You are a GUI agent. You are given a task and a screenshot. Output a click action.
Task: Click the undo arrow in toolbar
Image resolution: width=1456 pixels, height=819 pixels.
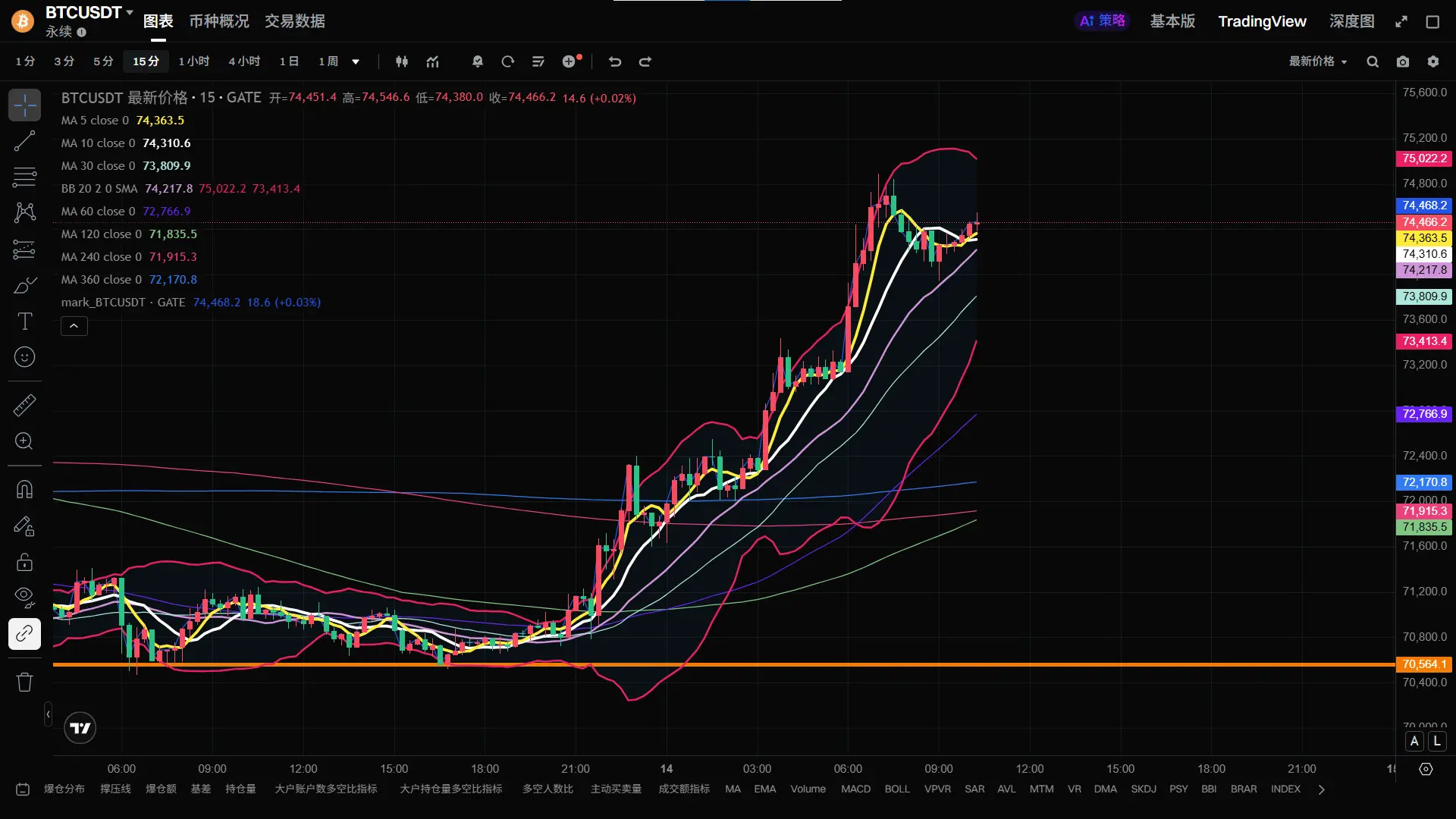click(615, 62)
